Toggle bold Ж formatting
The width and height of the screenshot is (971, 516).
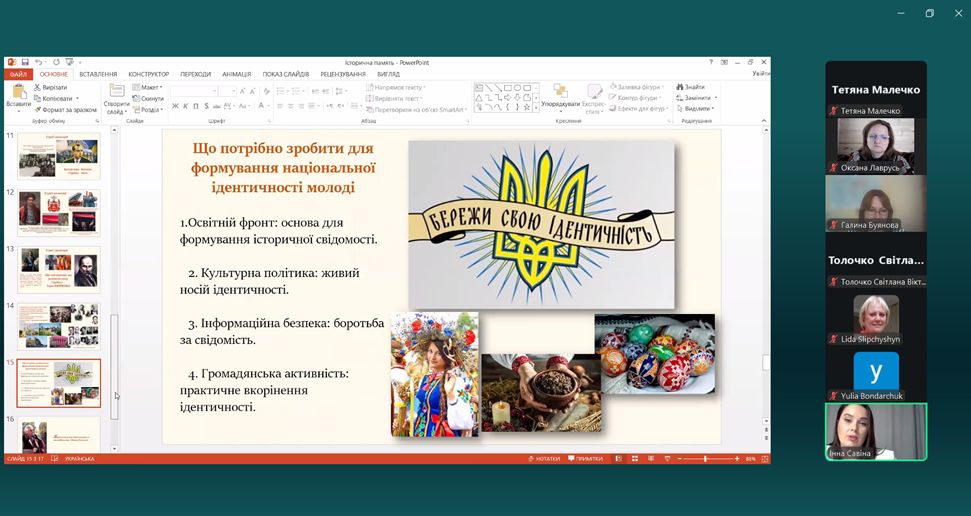pyautogui.click(x=175, y=105)
